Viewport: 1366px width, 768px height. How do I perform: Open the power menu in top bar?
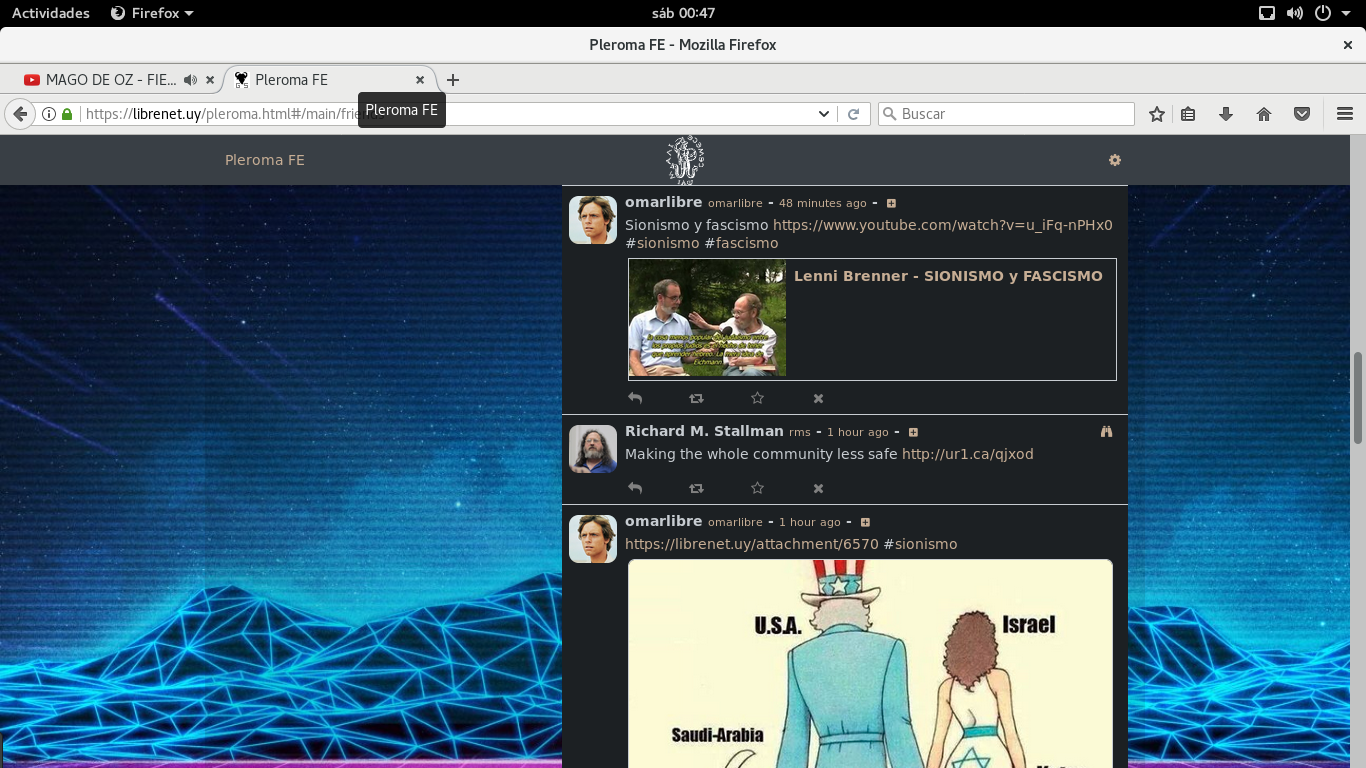click(1332, 13)
